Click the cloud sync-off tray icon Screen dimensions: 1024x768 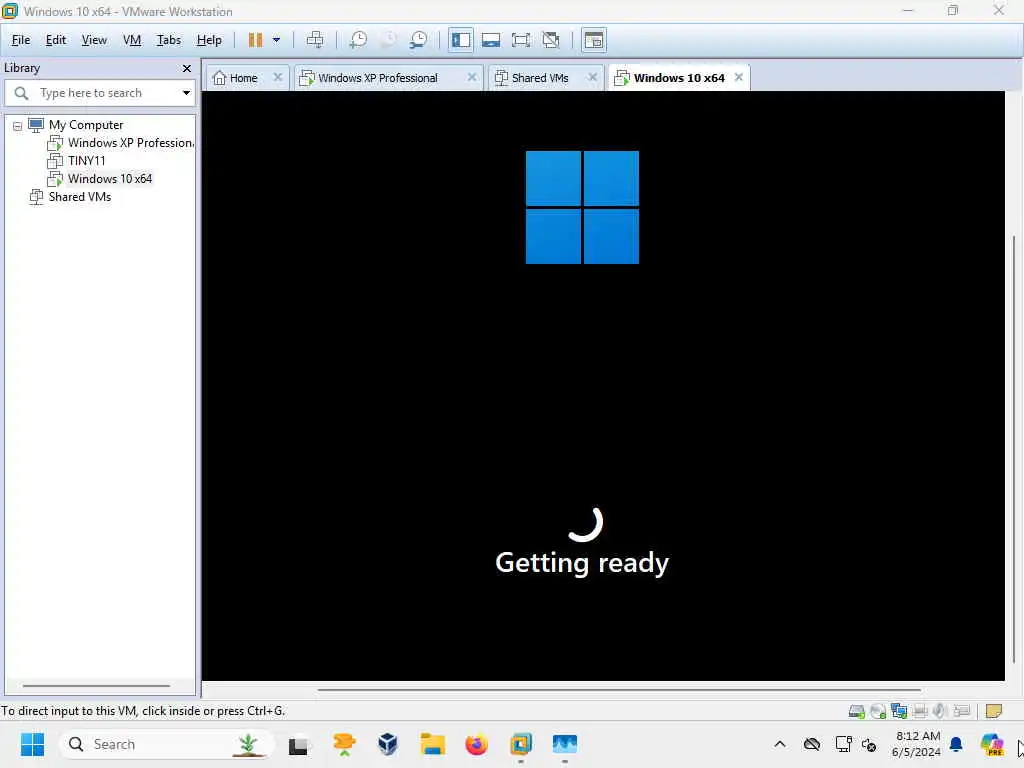812,744
